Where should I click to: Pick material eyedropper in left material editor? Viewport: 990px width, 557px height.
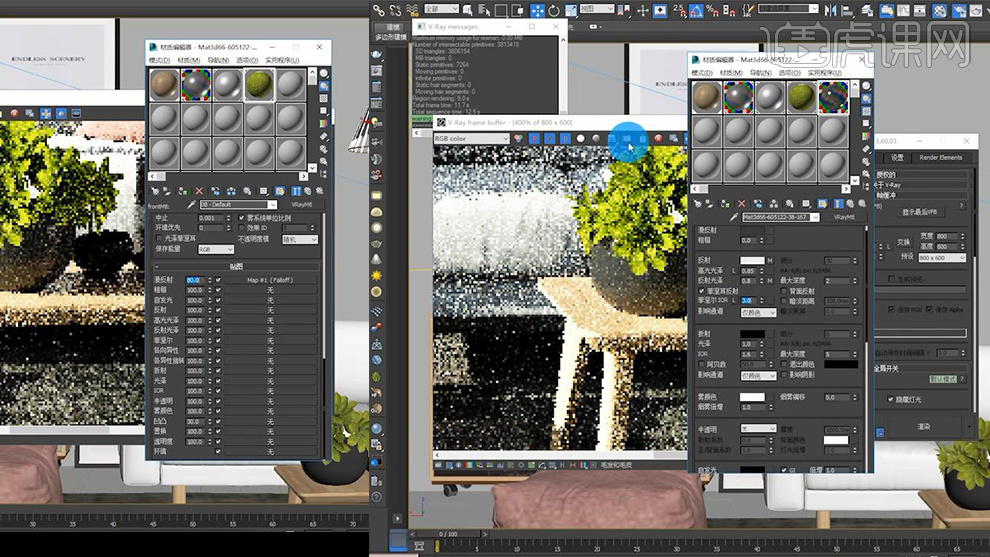191,205
